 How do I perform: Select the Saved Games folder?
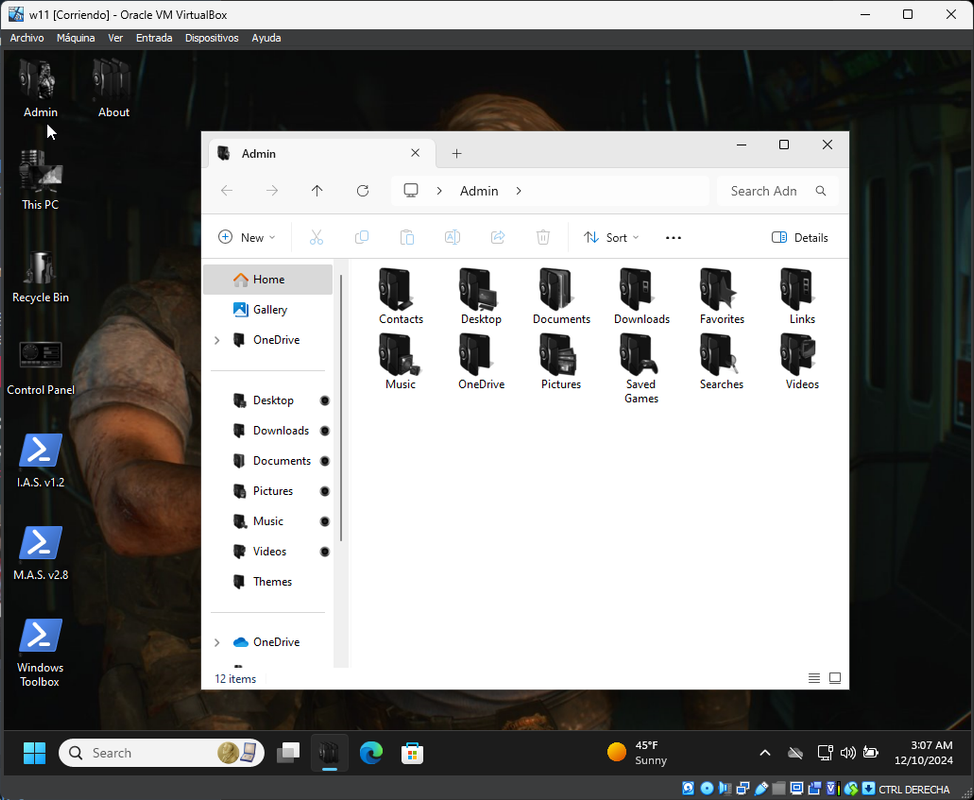641,369
